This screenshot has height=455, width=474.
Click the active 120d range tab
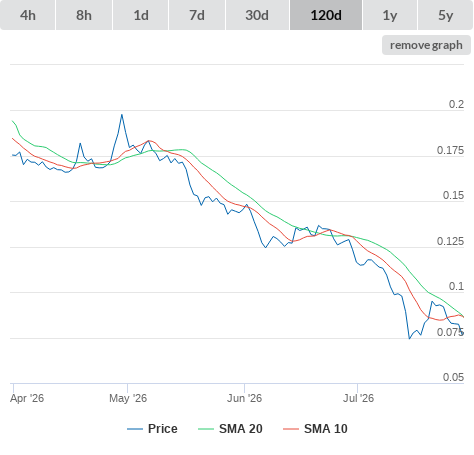(x=326, y=15)
